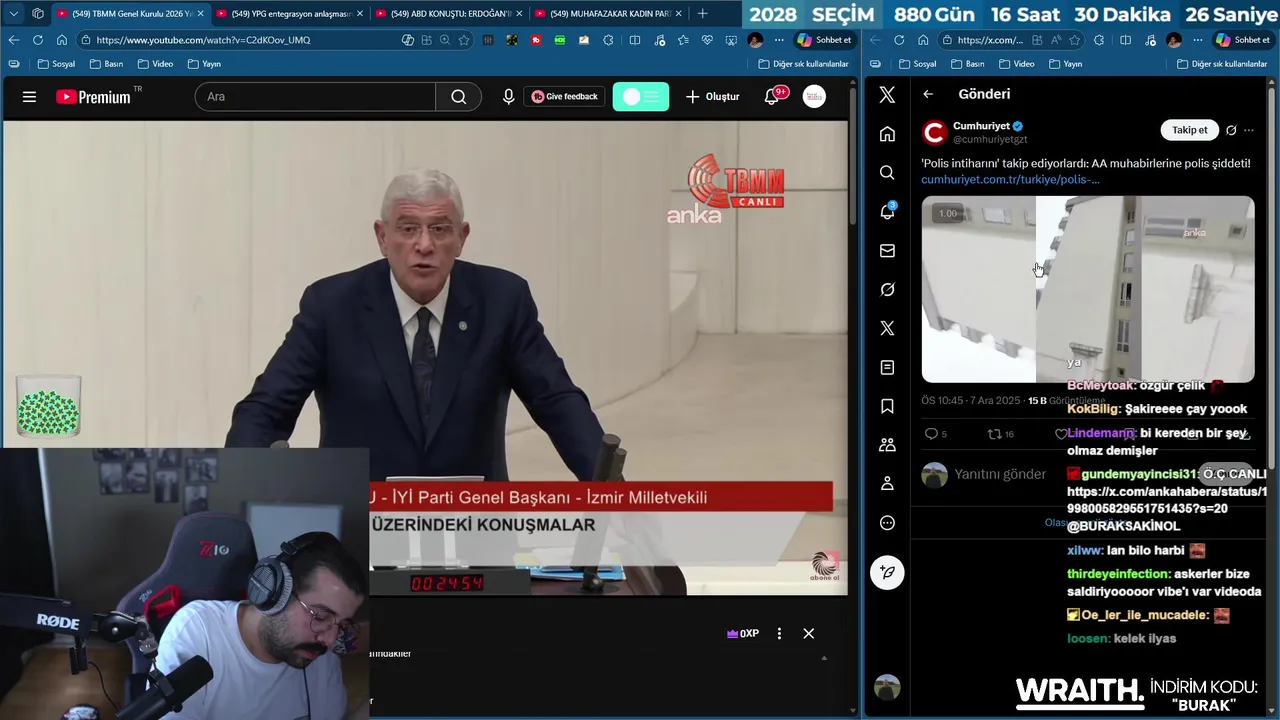Click the YouTube search magnifier button
Image resolution: width=1280 pixels, height=720 pixels.
(458, 97)
